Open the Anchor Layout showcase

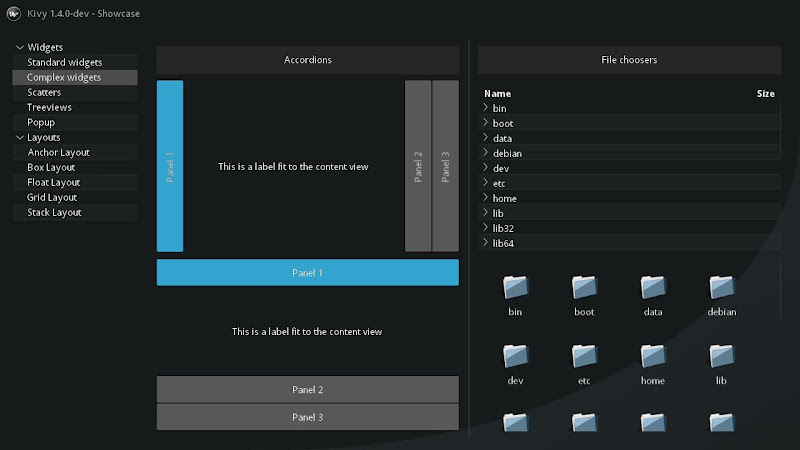[75, 153]
